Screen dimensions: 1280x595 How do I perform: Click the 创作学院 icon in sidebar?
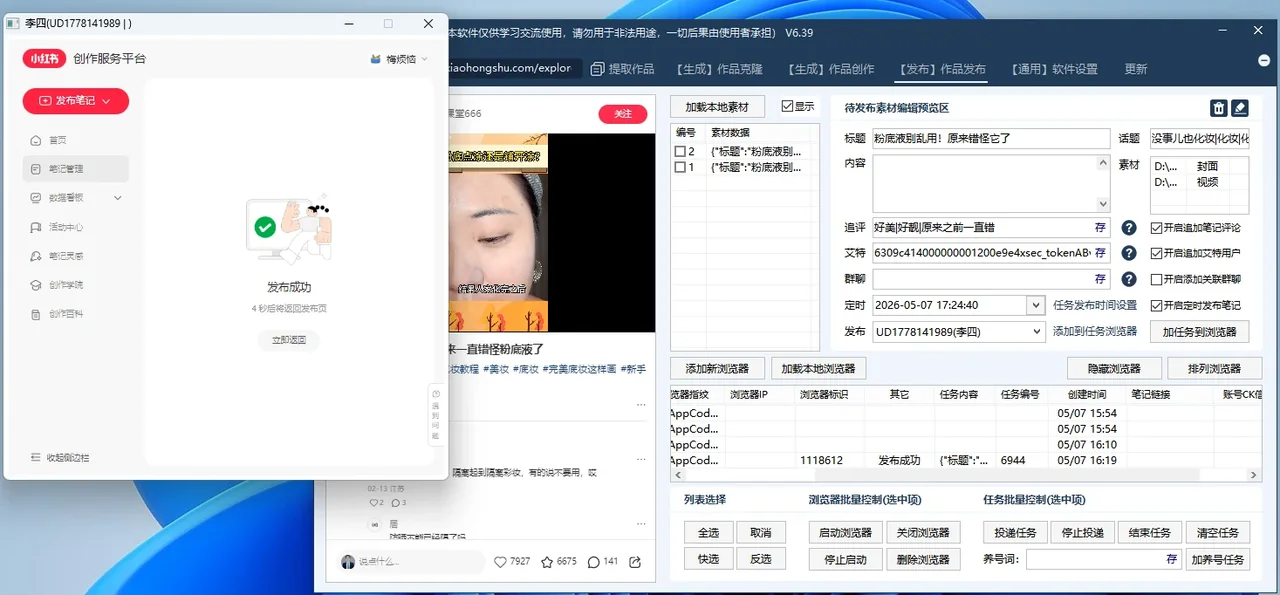coord(36,285)
